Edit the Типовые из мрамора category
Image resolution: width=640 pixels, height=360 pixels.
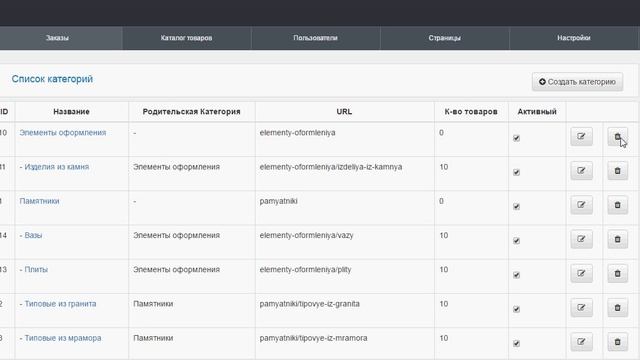[581, 342]
